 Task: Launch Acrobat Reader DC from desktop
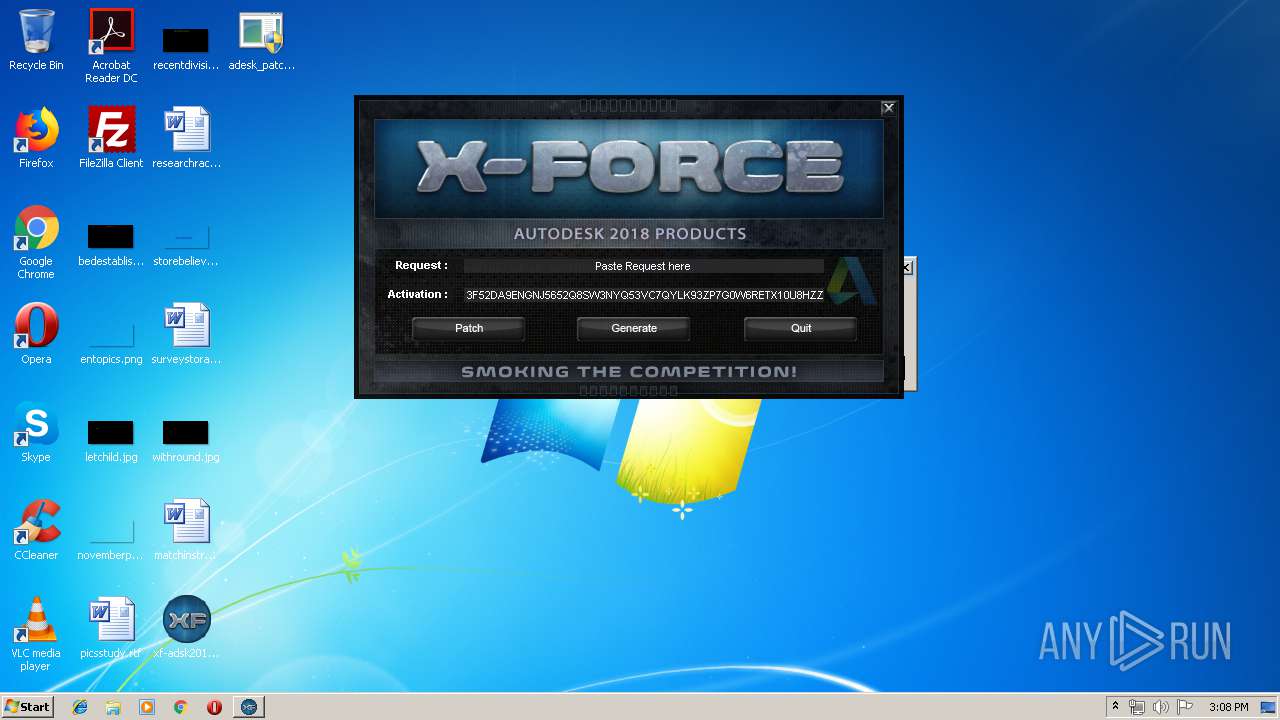(111, 46)
